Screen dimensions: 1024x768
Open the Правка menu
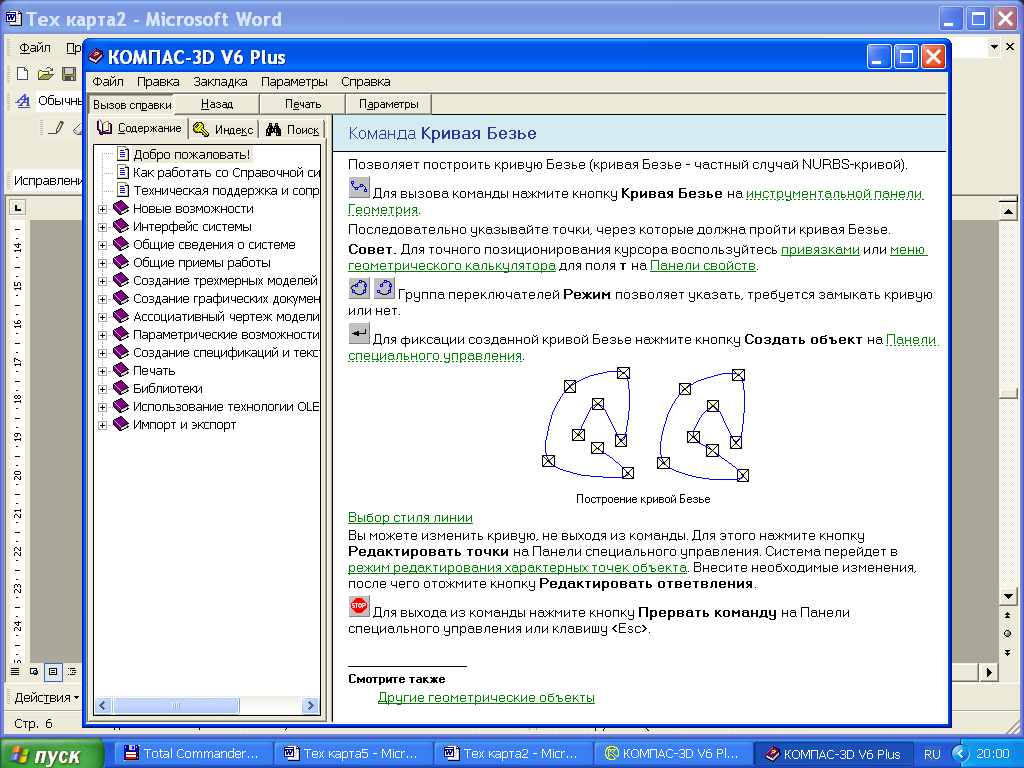(x=158, y=82)
